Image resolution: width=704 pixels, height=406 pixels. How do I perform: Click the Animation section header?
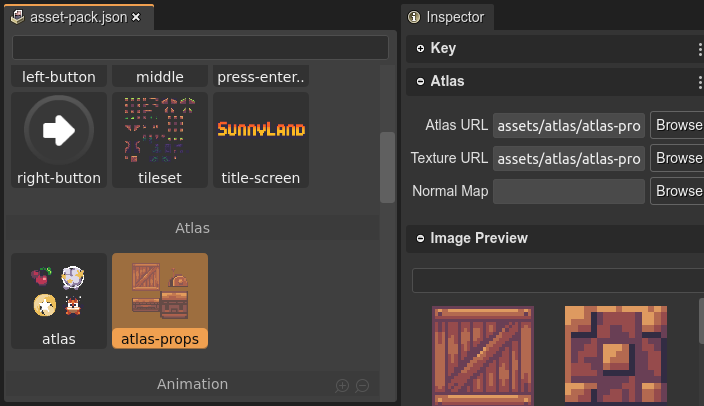pyautogui.click(x=192, y=384)
